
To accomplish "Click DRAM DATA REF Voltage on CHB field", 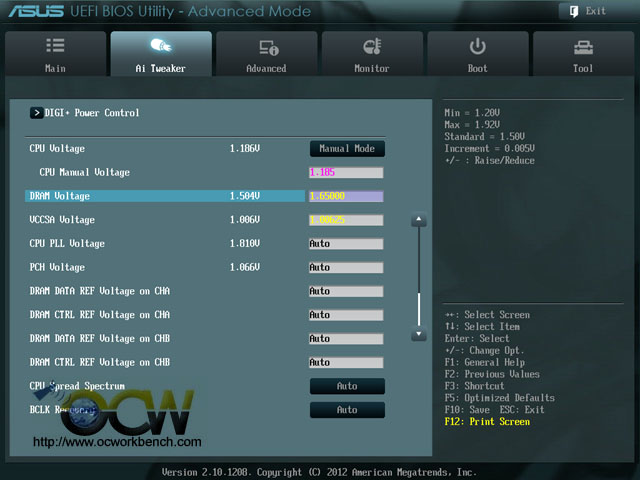I will [x=346, y=339].
